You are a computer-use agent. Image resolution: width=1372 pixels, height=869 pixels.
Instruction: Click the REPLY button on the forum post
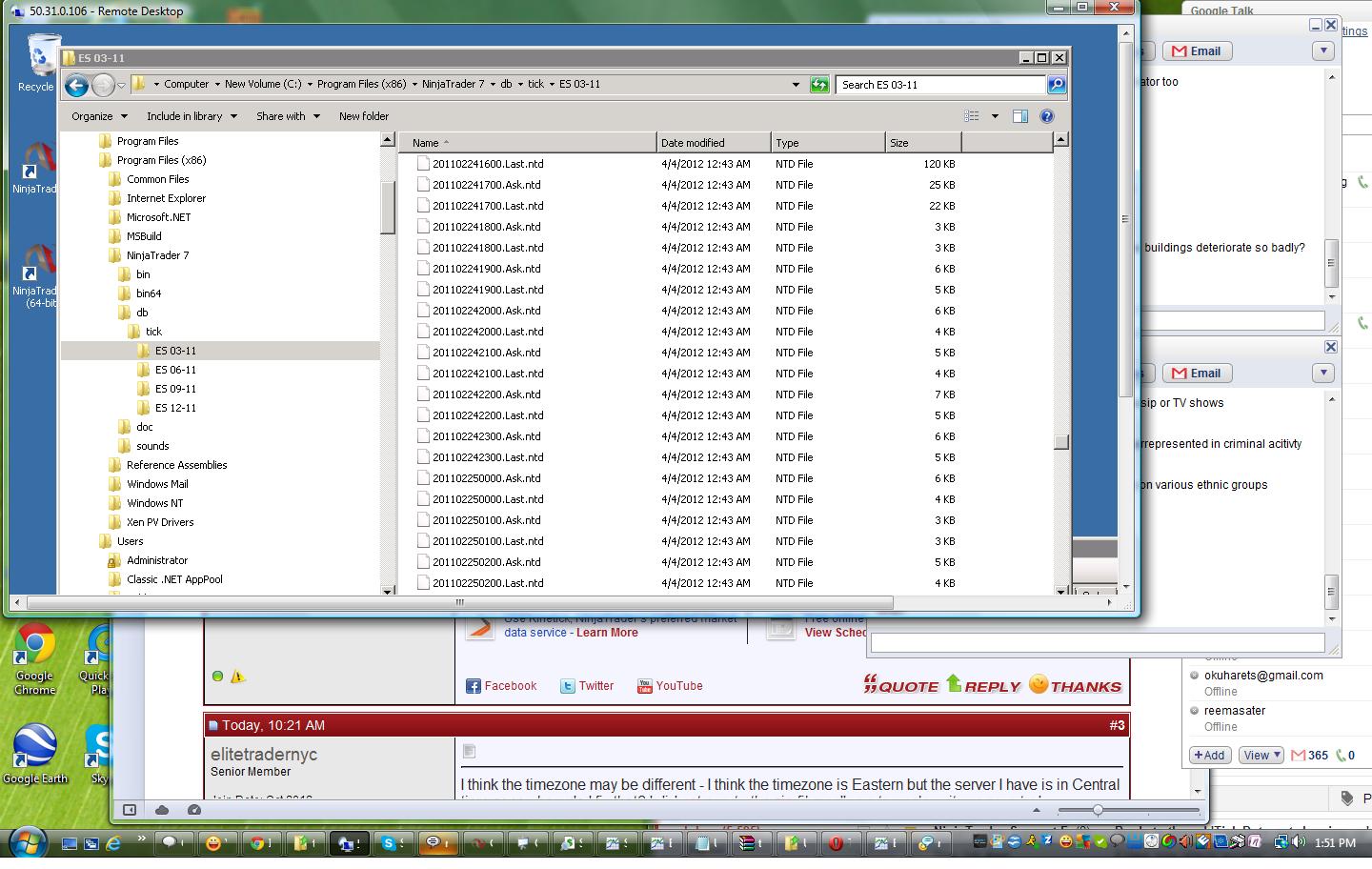(983, 685)
